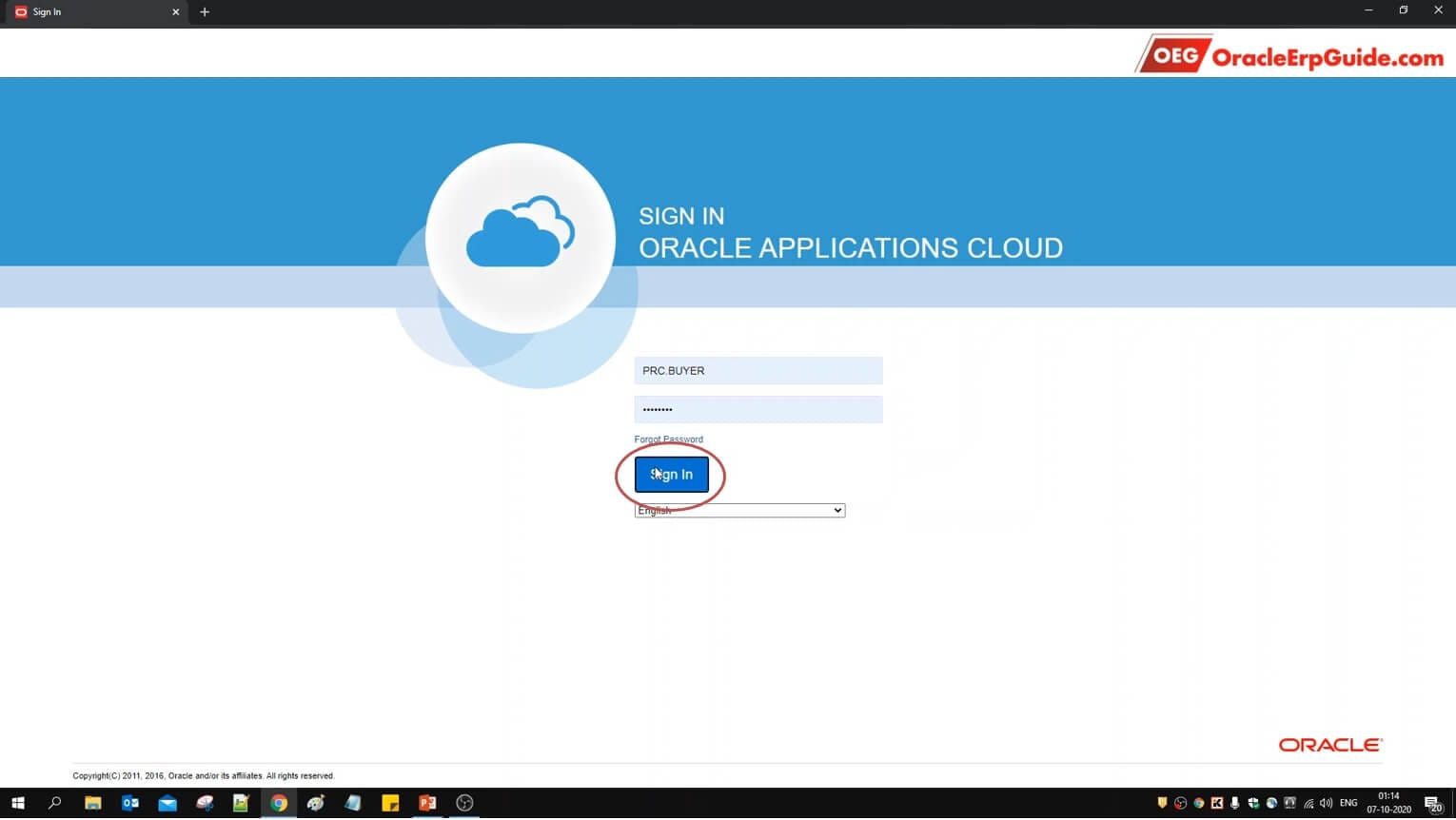This screenshot has height=820, width=1456.
Task: Click the OBS icon in system tray
Action: 1180,804
